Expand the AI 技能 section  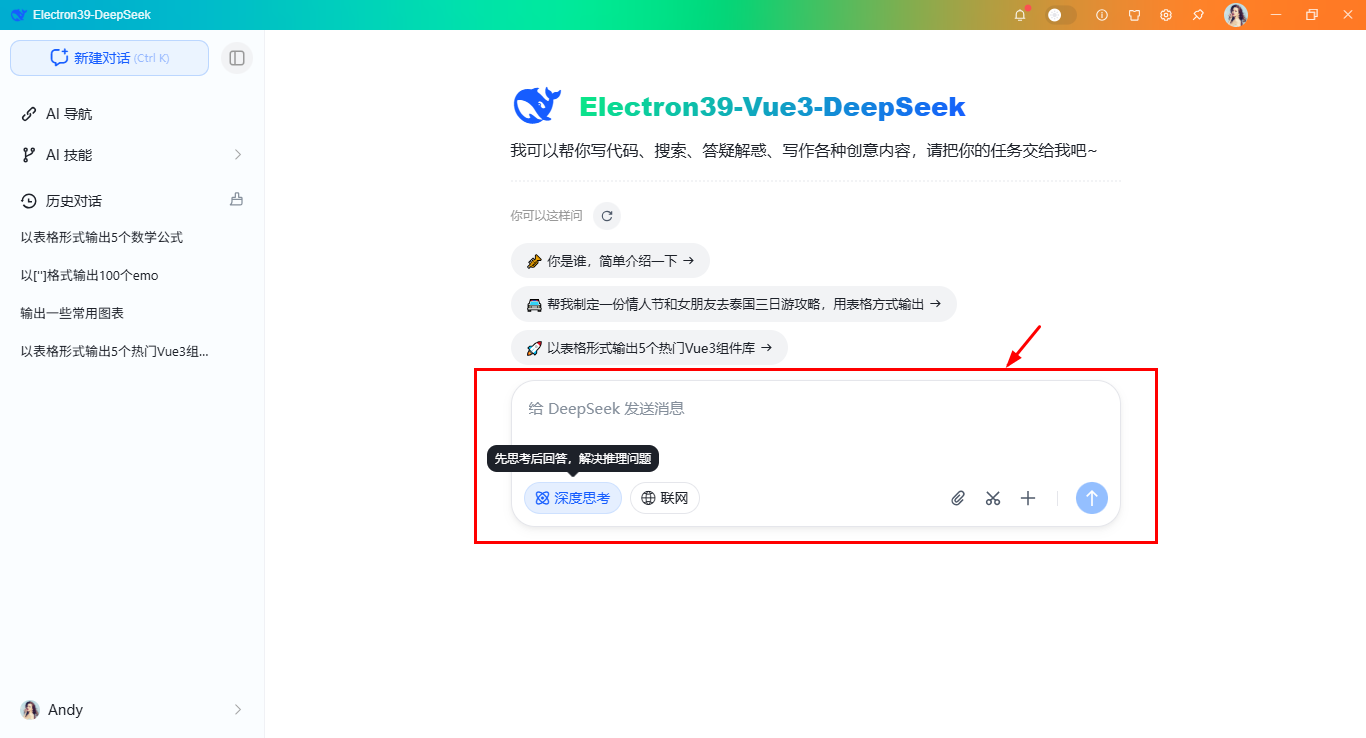(130, 154)
